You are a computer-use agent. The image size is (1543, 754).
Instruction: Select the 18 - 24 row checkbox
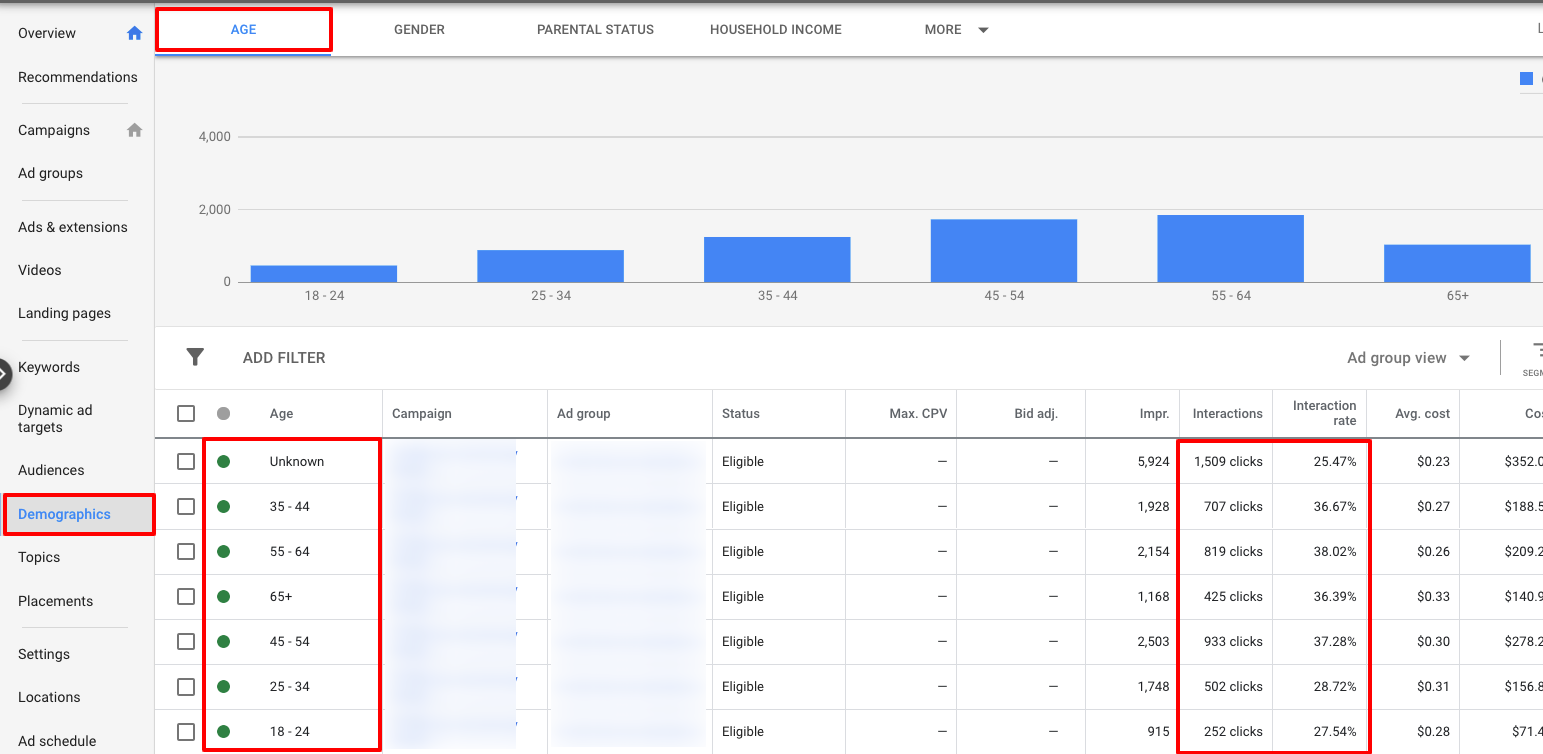click(x=186, y=731)
